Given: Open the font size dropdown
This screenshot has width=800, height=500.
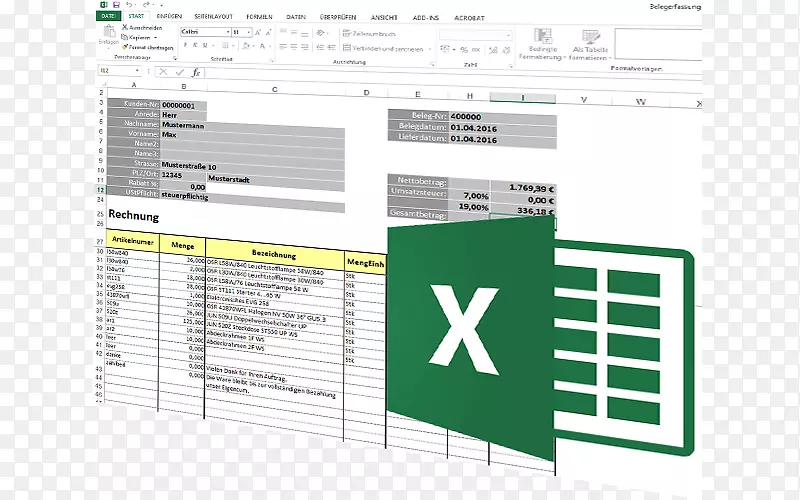Looking at the screenshot, I should tap(248, 32).
